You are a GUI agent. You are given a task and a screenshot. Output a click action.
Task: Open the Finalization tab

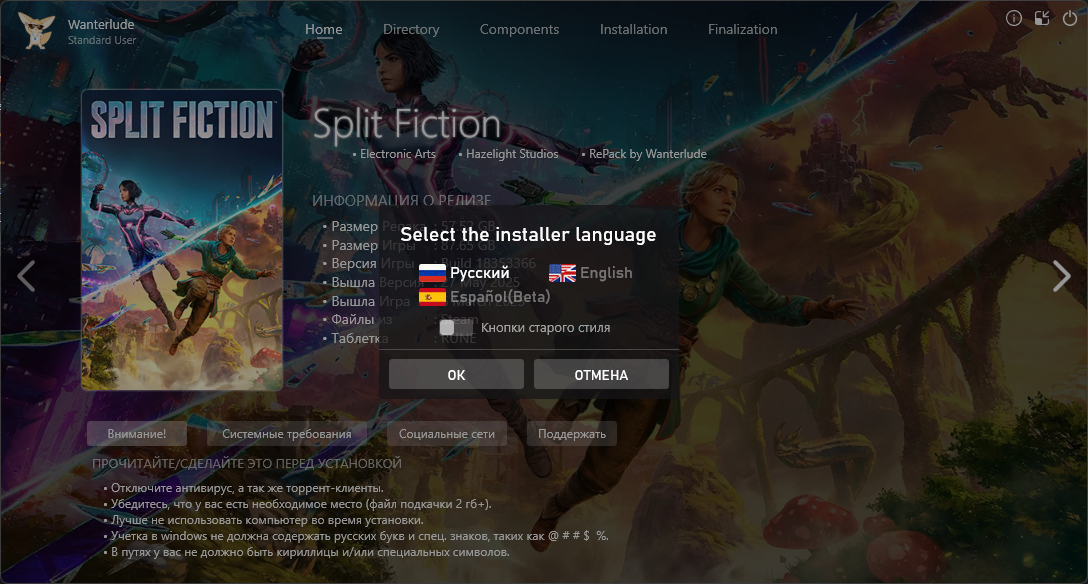coord(742,29)
